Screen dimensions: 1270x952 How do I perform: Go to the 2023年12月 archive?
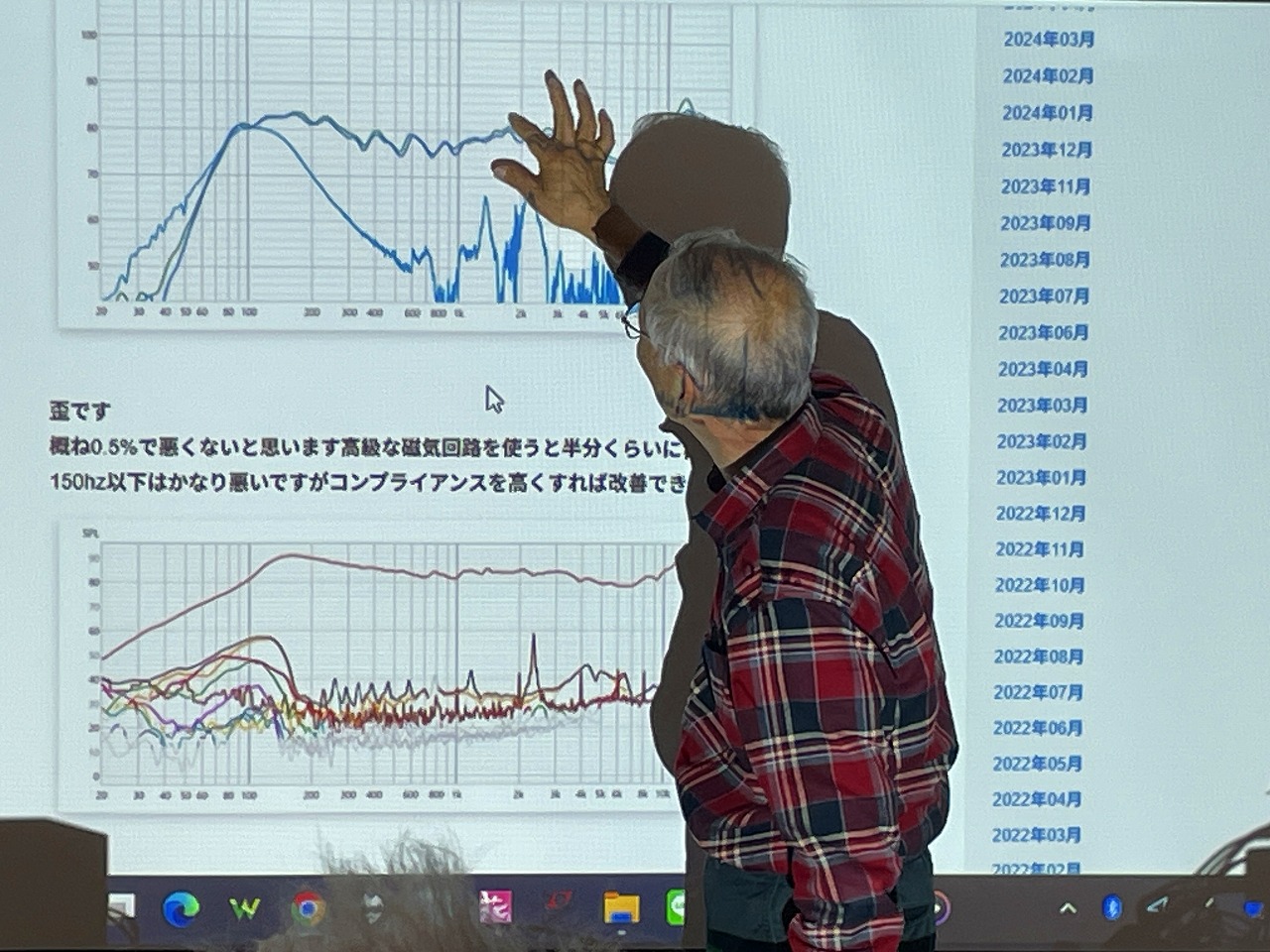coord(1046,150)
